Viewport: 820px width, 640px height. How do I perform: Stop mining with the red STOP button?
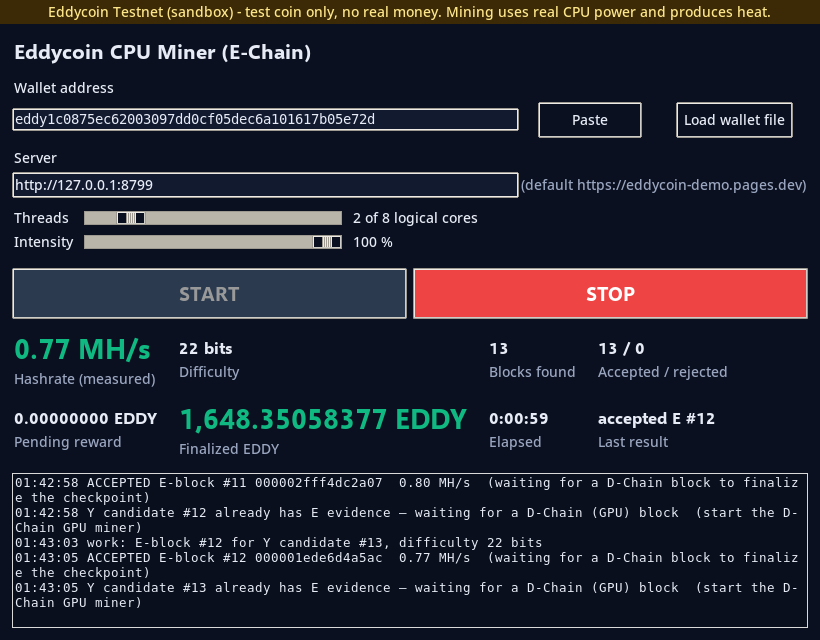click(x=610, y=294)
